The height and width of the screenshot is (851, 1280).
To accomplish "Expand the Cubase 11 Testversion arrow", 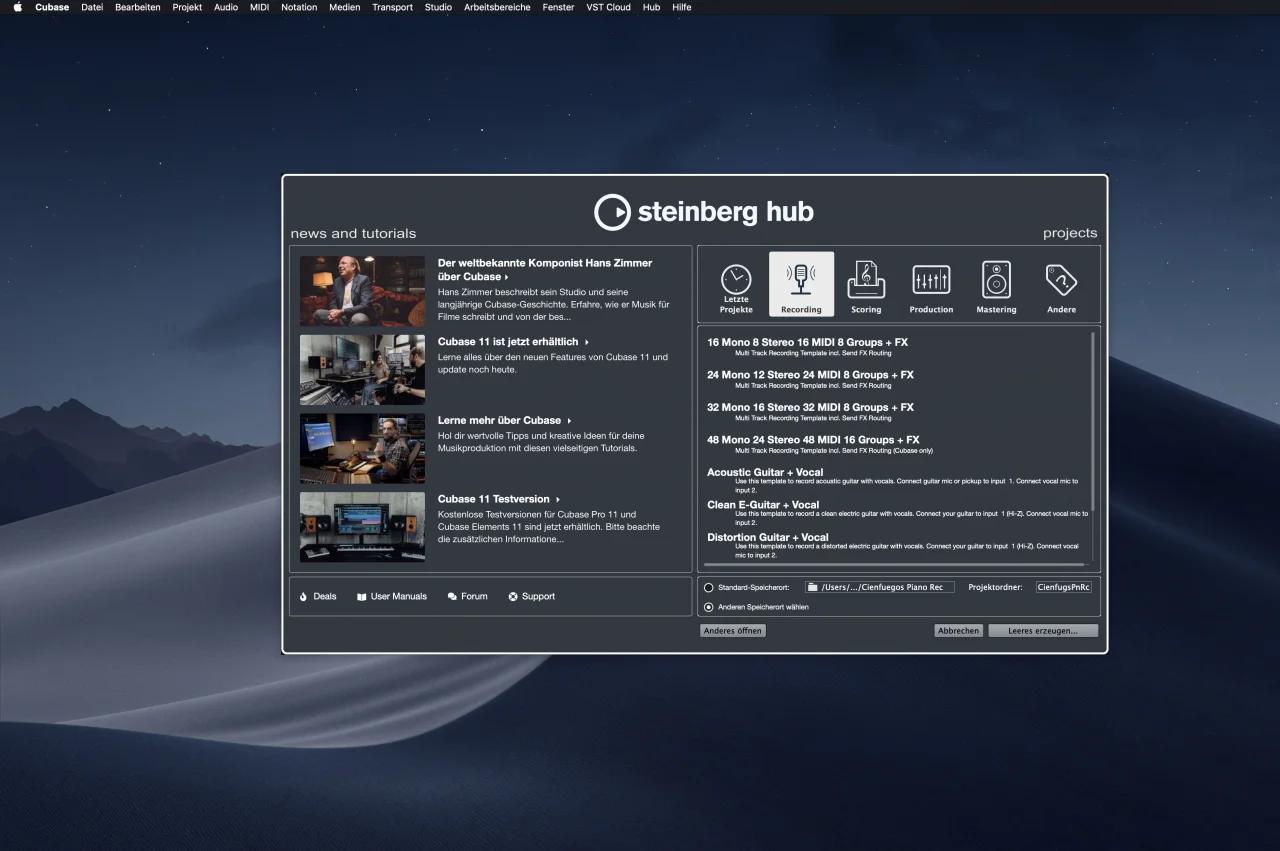I will click(x=558, y=499).
